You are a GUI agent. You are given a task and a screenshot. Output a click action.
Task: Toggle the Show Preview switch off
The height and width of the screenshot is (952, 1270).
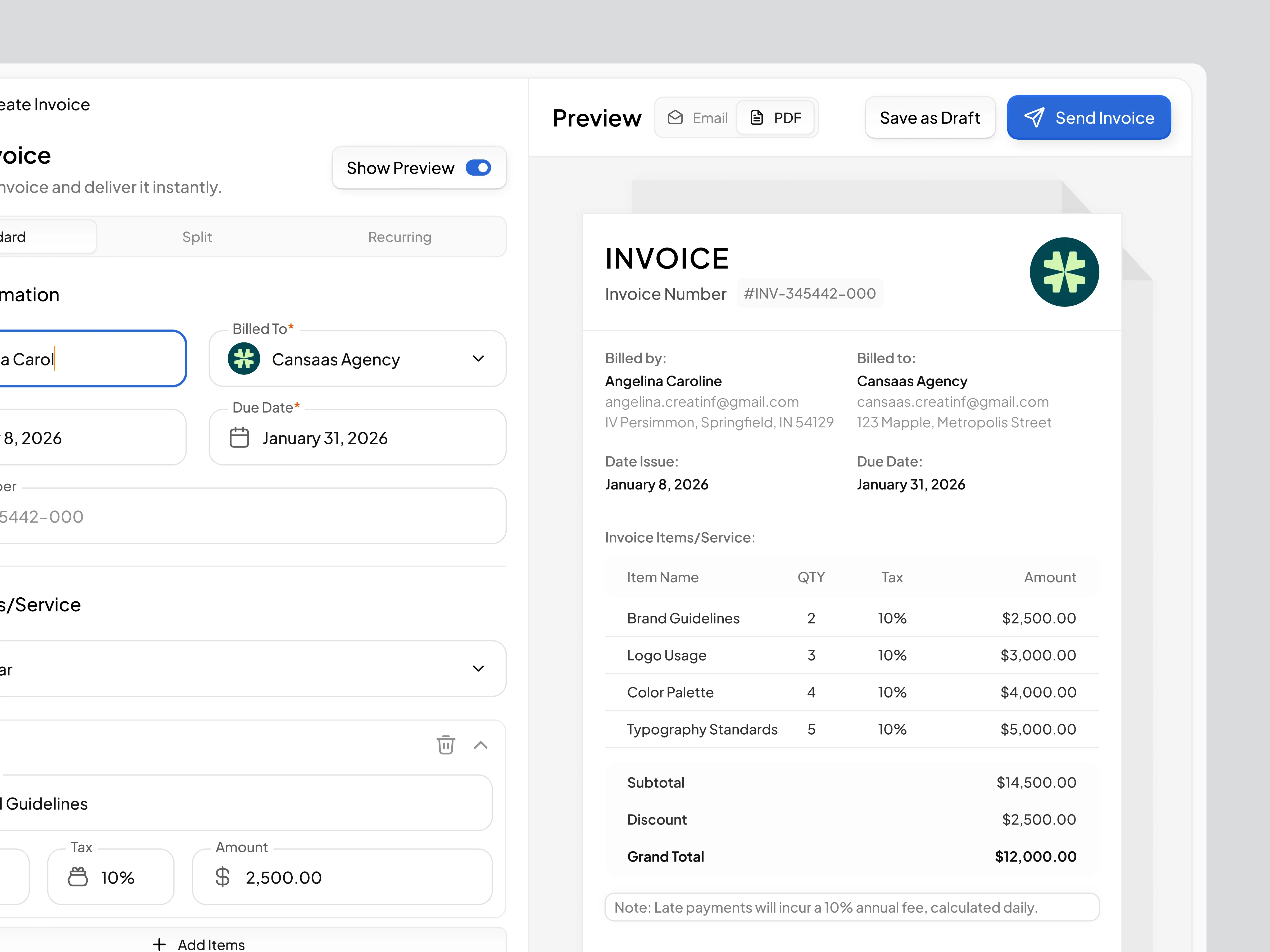pos(478,168)
